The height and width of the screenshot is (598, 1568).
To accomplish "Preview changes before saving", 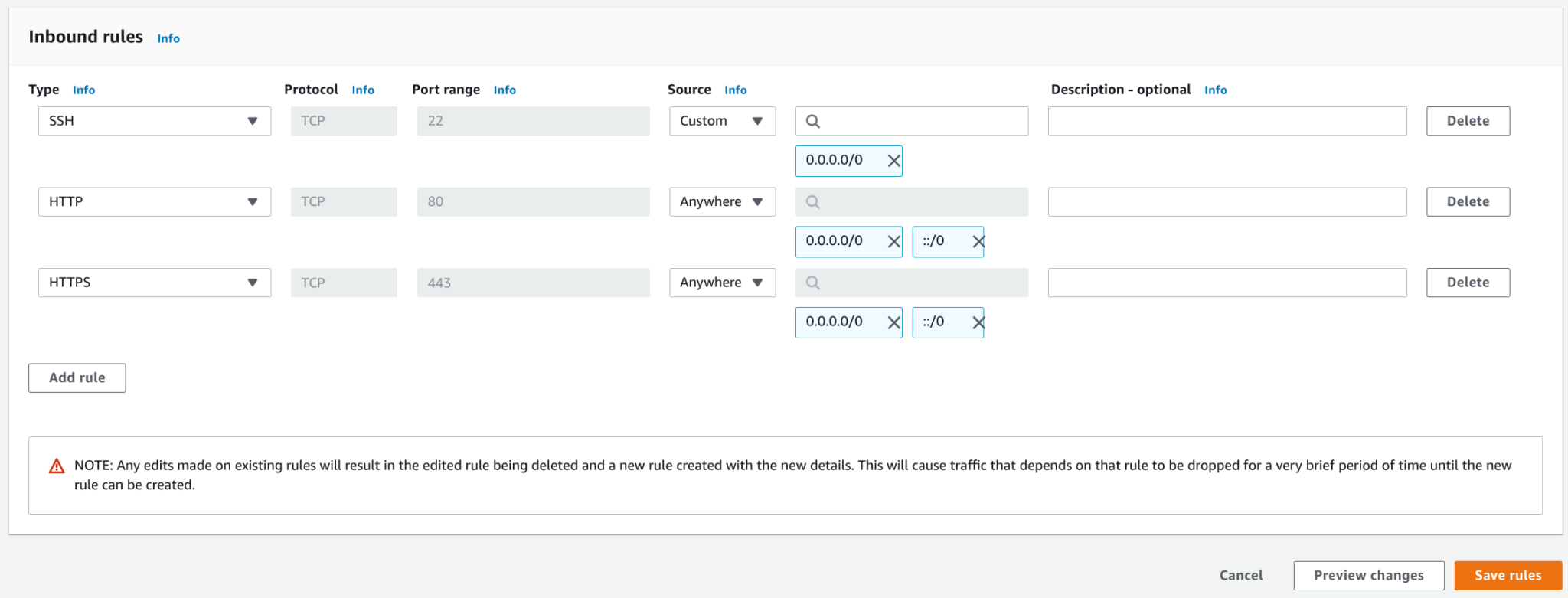I will tap(1368, 576).
